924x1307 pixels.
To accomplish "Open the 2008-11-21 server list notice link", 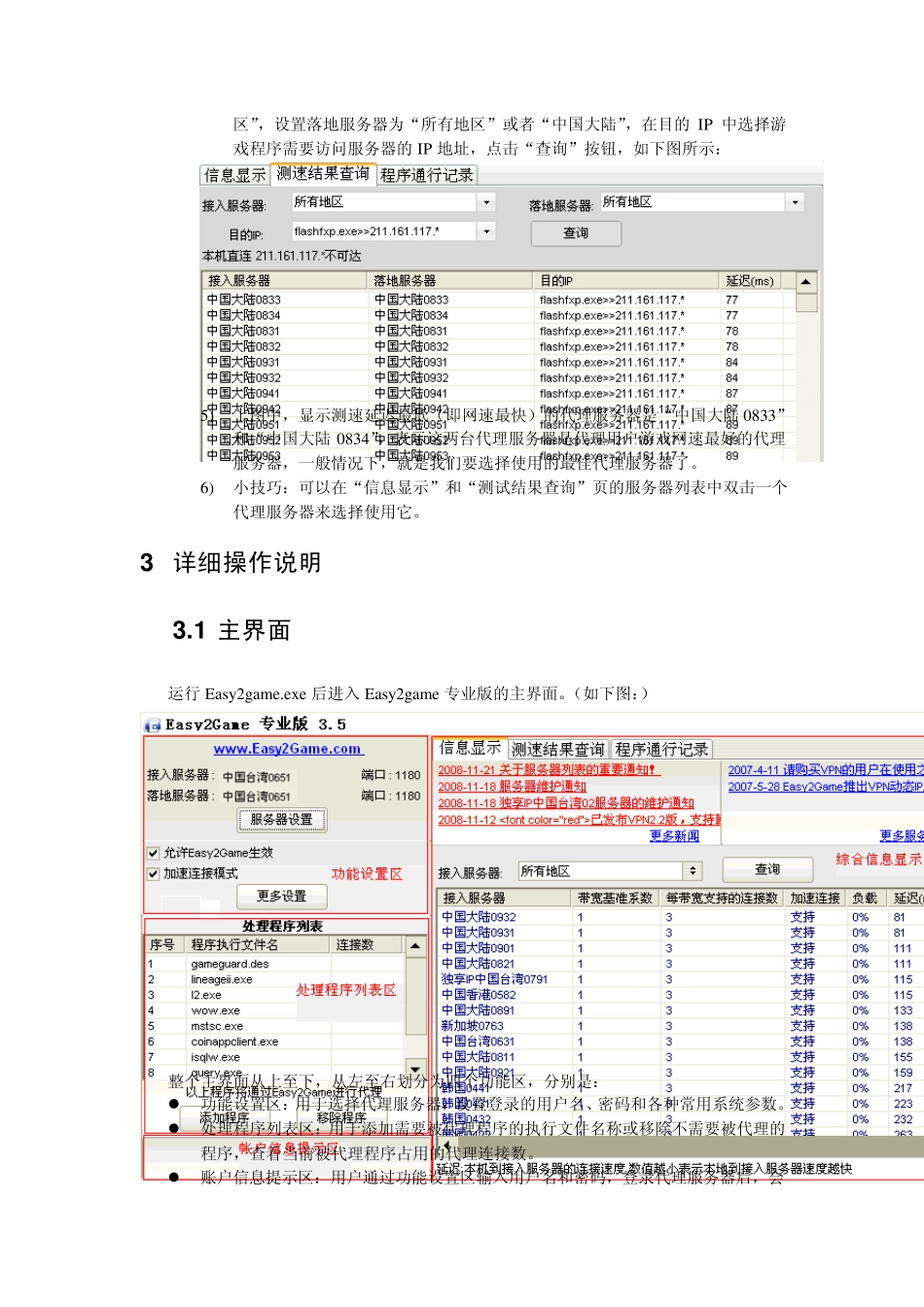I will pos(549,770).
